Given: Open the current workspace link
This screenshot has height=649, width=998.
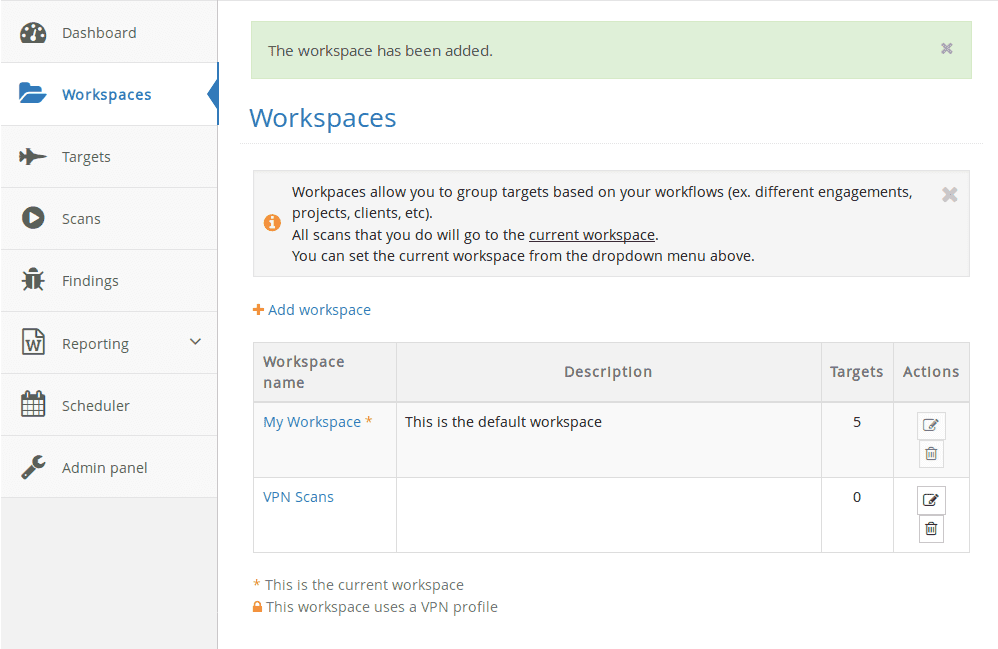Looking at the screenshot, I should click(591, 234).
